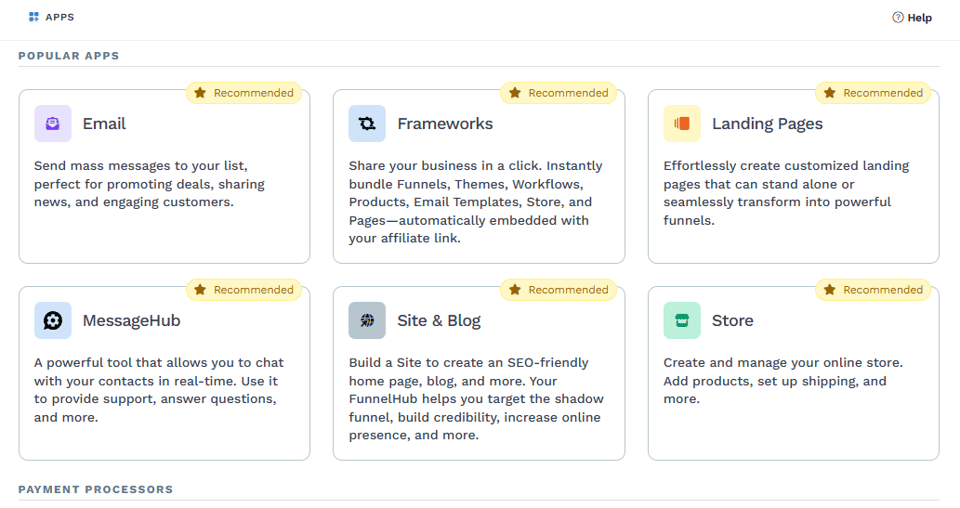Click the Help question mark icon
Viewport: 960px width, 508px height.
click(x=898, y=18)
